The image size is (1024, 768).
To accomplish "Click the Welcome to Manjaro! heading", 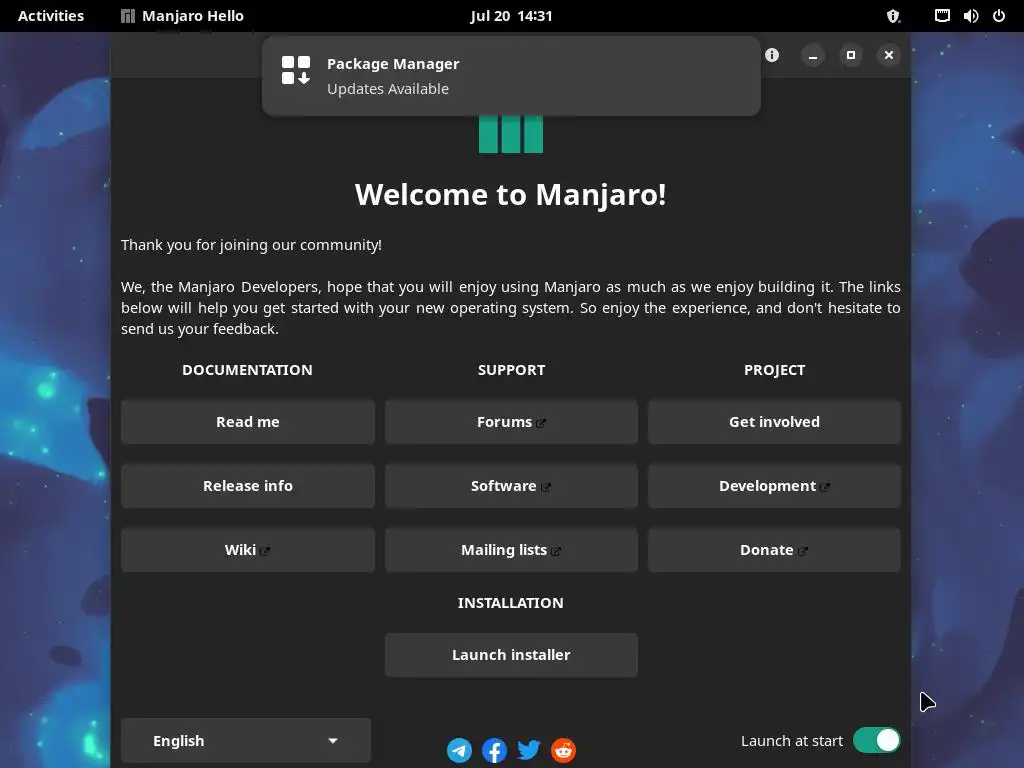I will pos(511,195).
